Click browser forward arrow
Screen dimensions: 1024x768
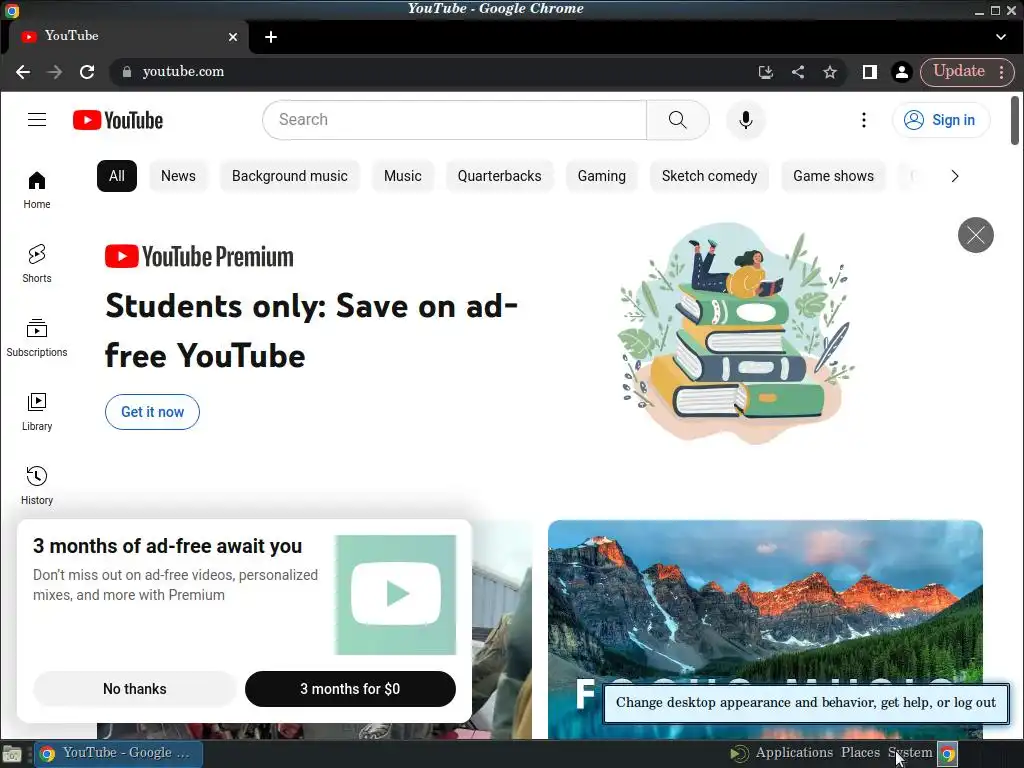(x=55, y=72)
